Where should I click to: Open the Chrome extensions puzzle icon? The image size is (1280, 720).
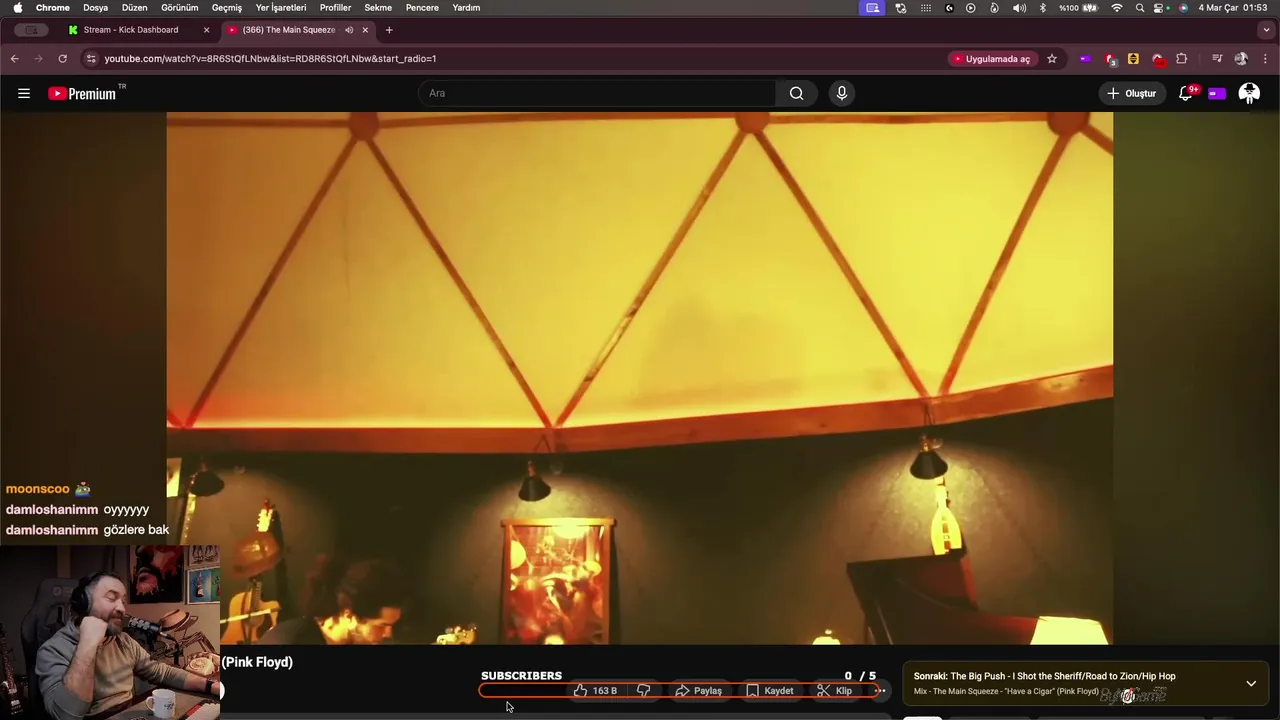[x=1181, y=59]
